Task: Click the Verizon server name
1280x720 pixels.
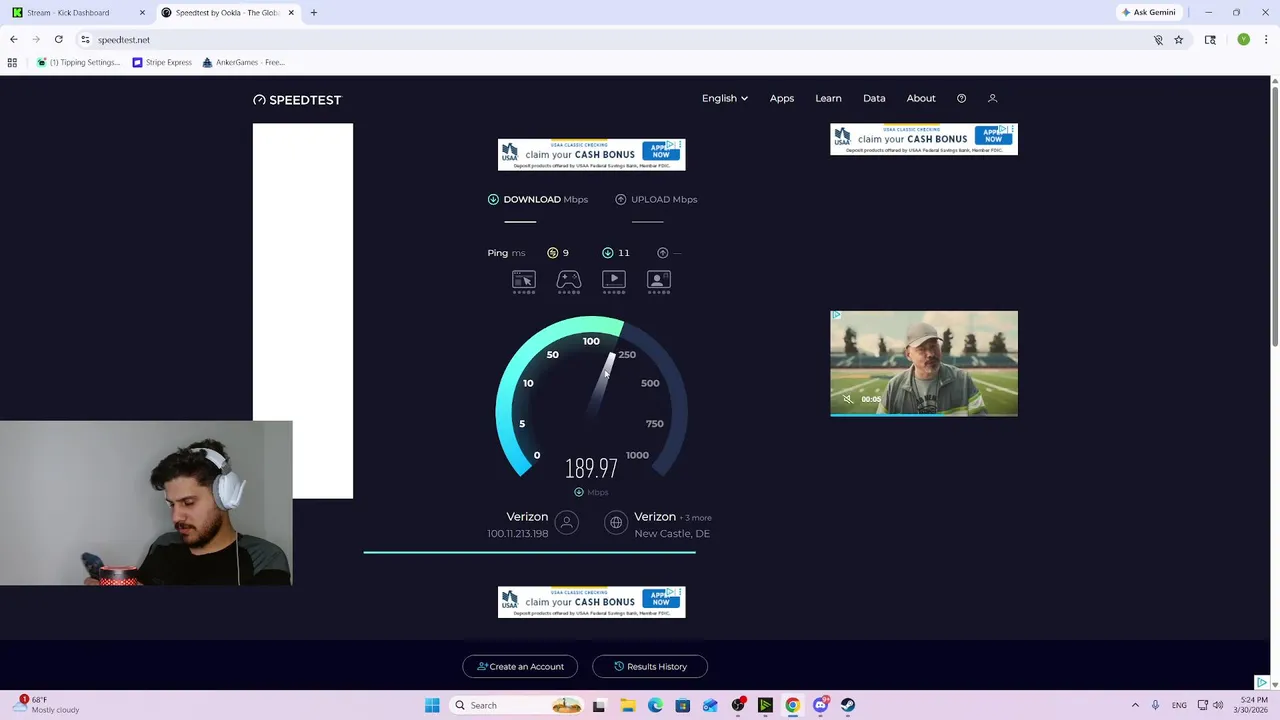Action: pos(655,517)
